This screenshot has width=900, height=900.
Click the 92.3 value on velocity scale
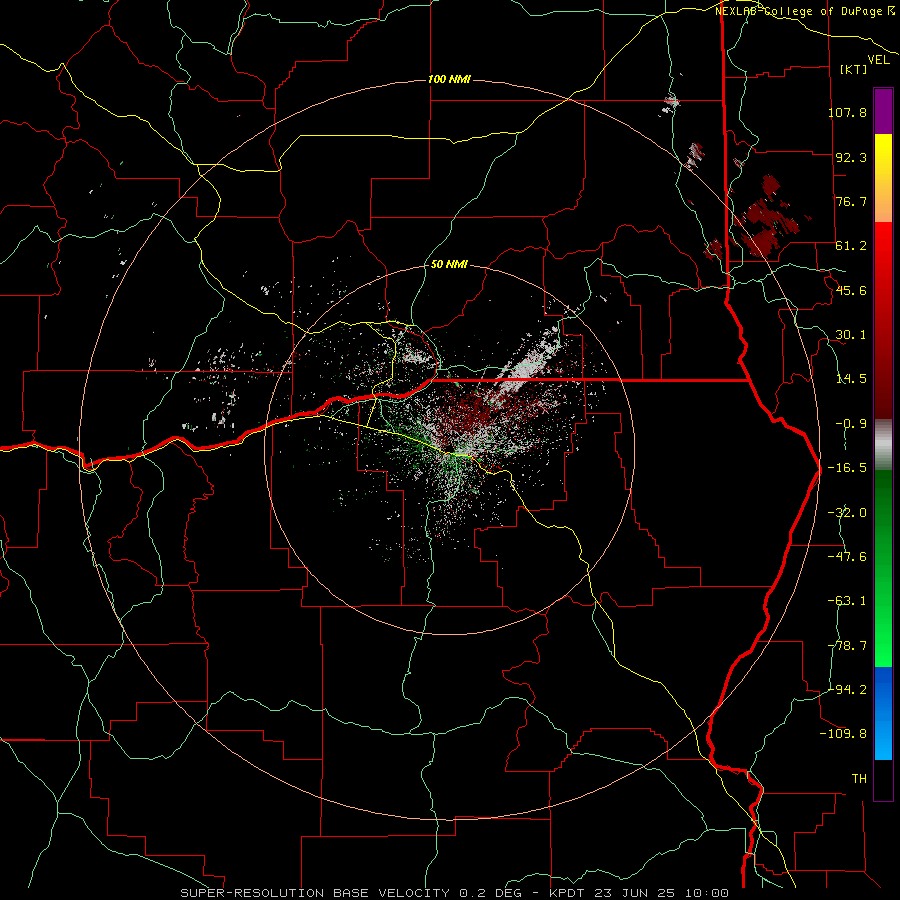pyautogui.click(x=851, y=157)
